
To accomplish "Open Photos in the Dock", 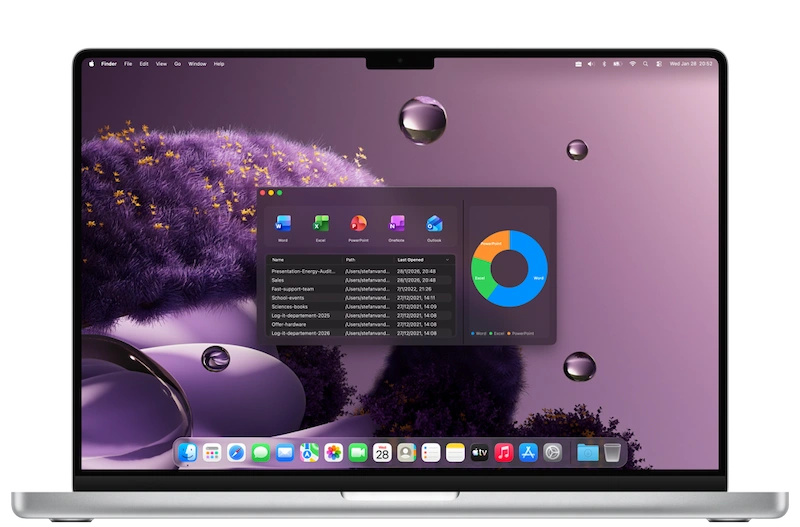I will click(334, 453).
